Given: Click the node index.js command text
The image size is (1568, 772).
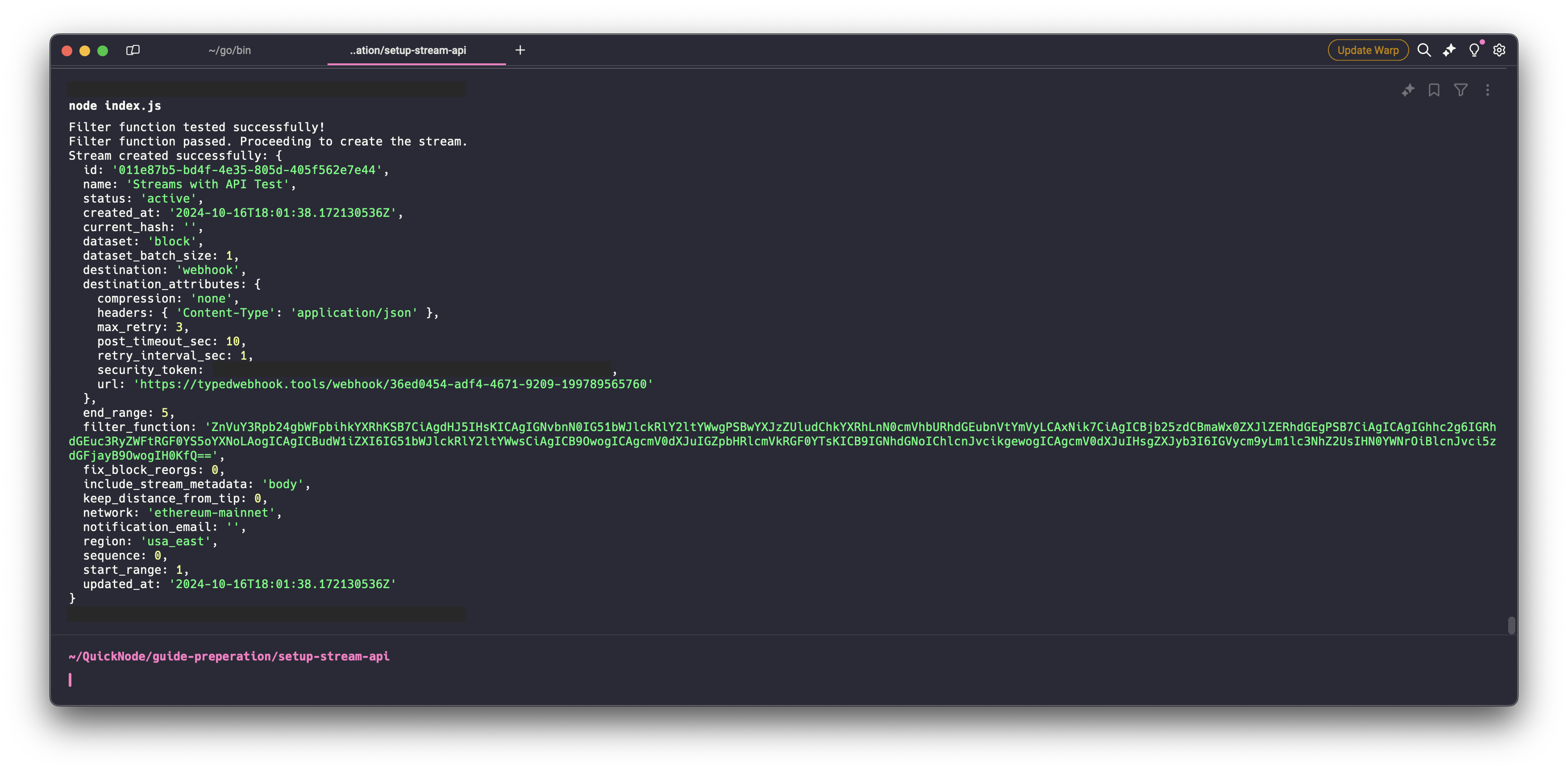Looking at the screenshot, I should point(115,105).
